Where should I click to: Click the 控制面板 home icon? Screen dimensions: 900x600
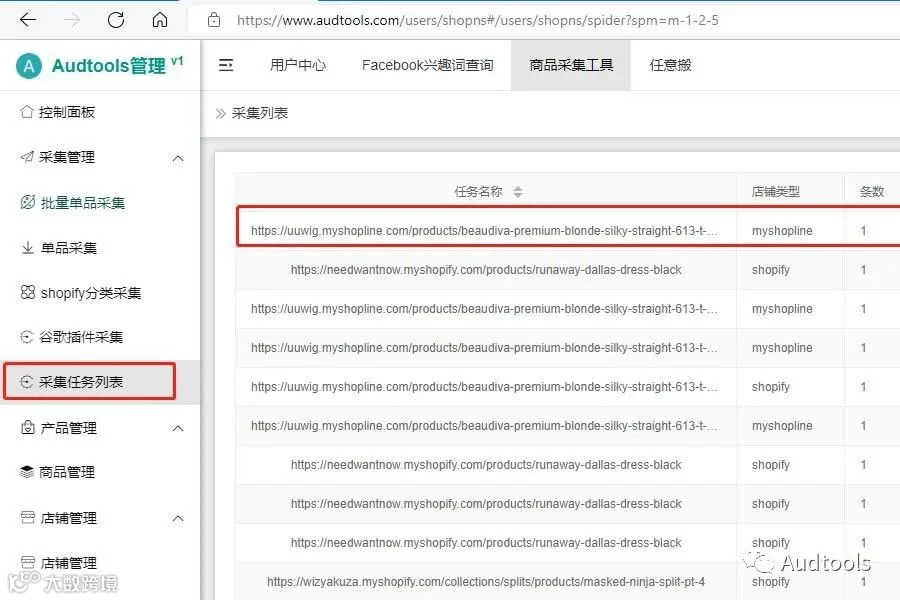pyautogui.click(x=26, y=111)
